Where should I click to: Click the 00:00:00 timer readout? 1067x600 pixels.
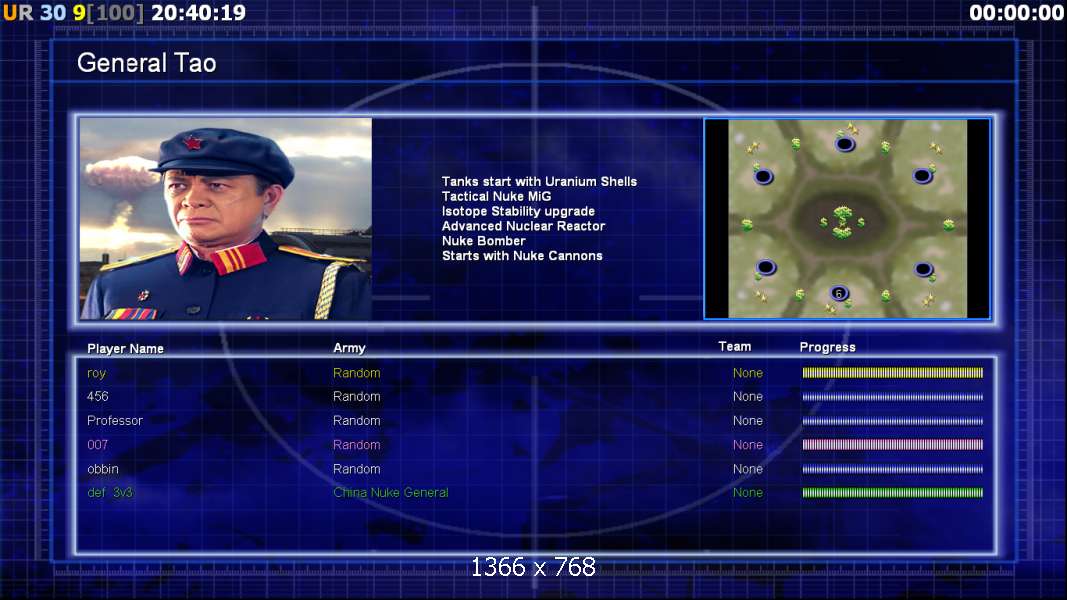(x=1016, y=12)
